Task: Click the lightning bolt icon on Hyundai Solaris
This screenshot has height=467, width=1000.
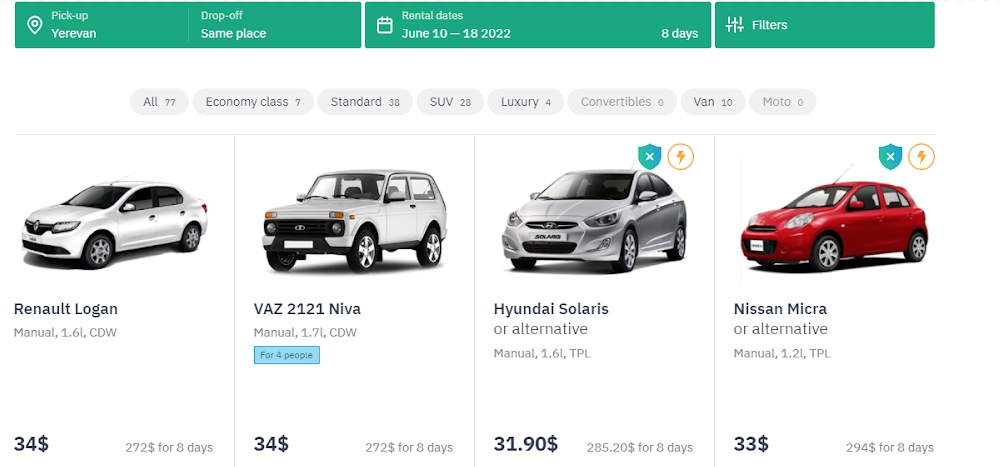Action: pos(681,157)
